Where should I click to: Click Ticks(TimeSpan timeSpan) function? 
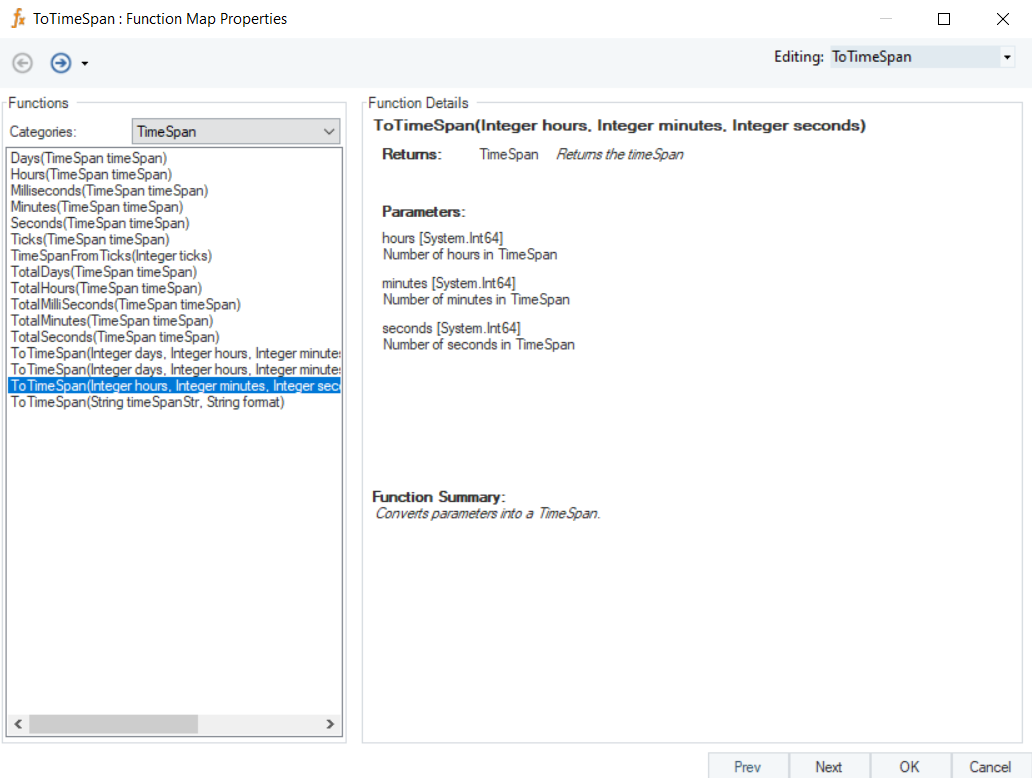[x=90, y=240]
